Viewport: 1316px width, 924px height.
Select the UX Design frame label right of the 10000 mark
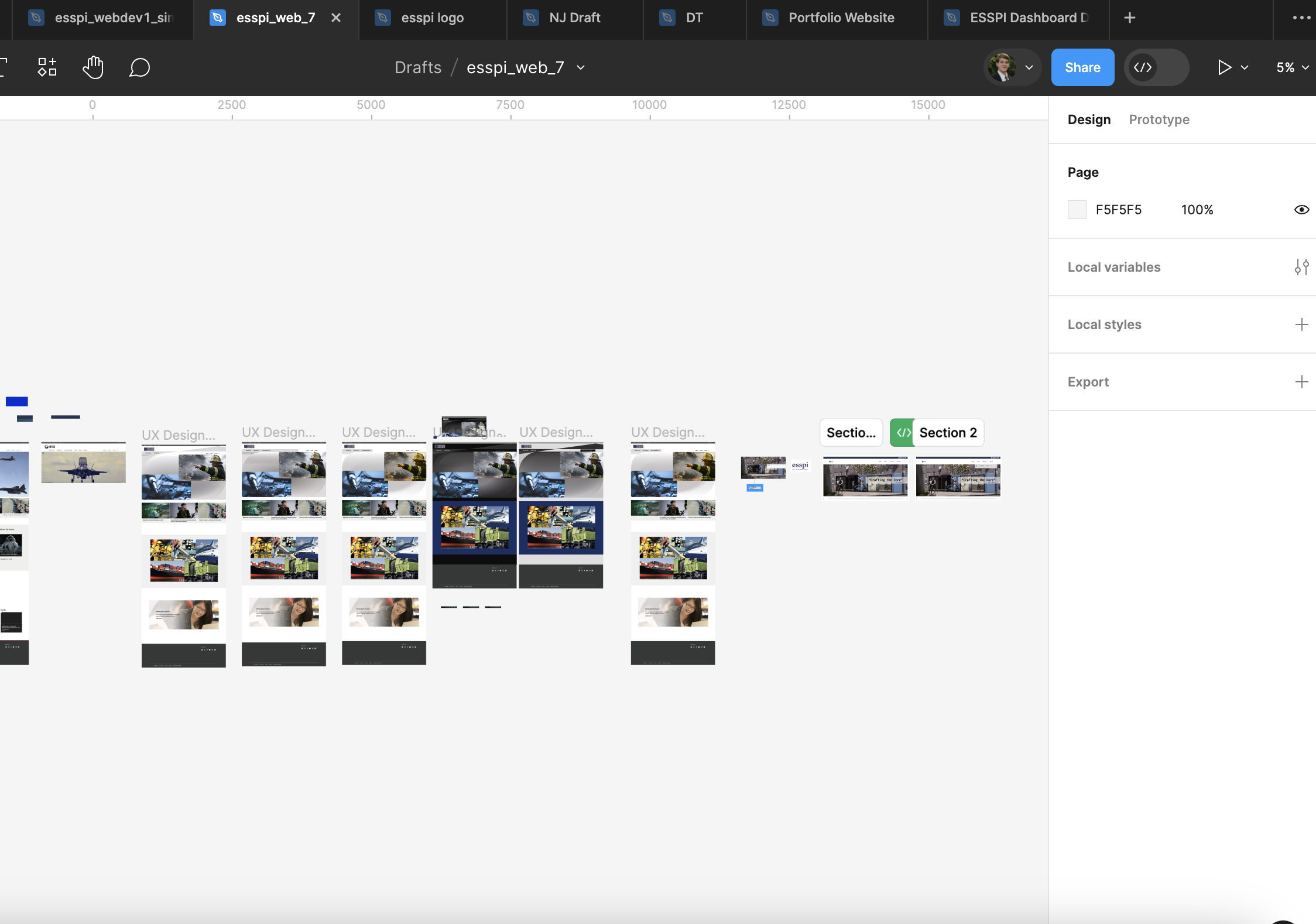pyautogui.click(x=667, y=432)
